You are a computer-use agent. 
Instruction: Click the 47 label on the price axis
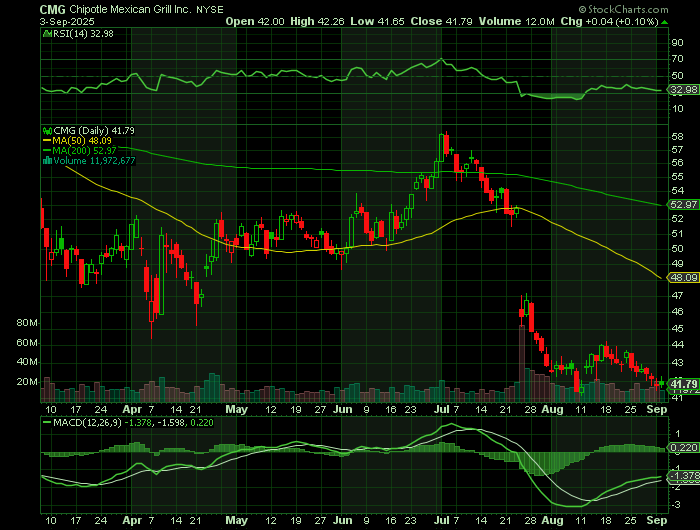(678, 295)
